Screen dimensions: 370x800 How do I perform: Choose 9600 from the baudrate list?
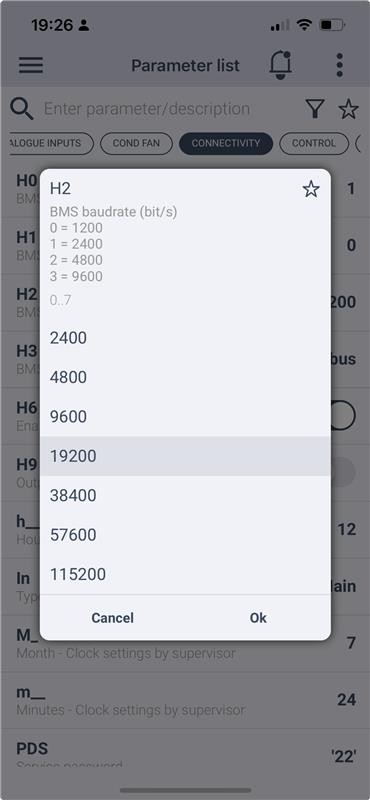point(185,417)
